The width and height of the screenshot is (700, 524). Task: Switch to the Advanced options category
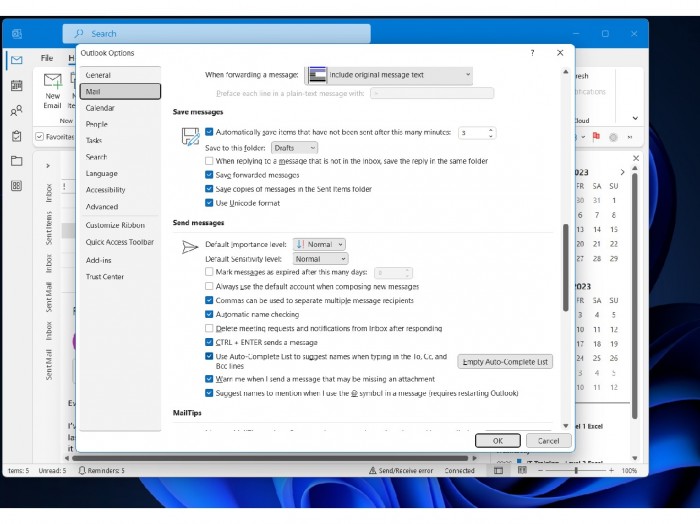102,207
